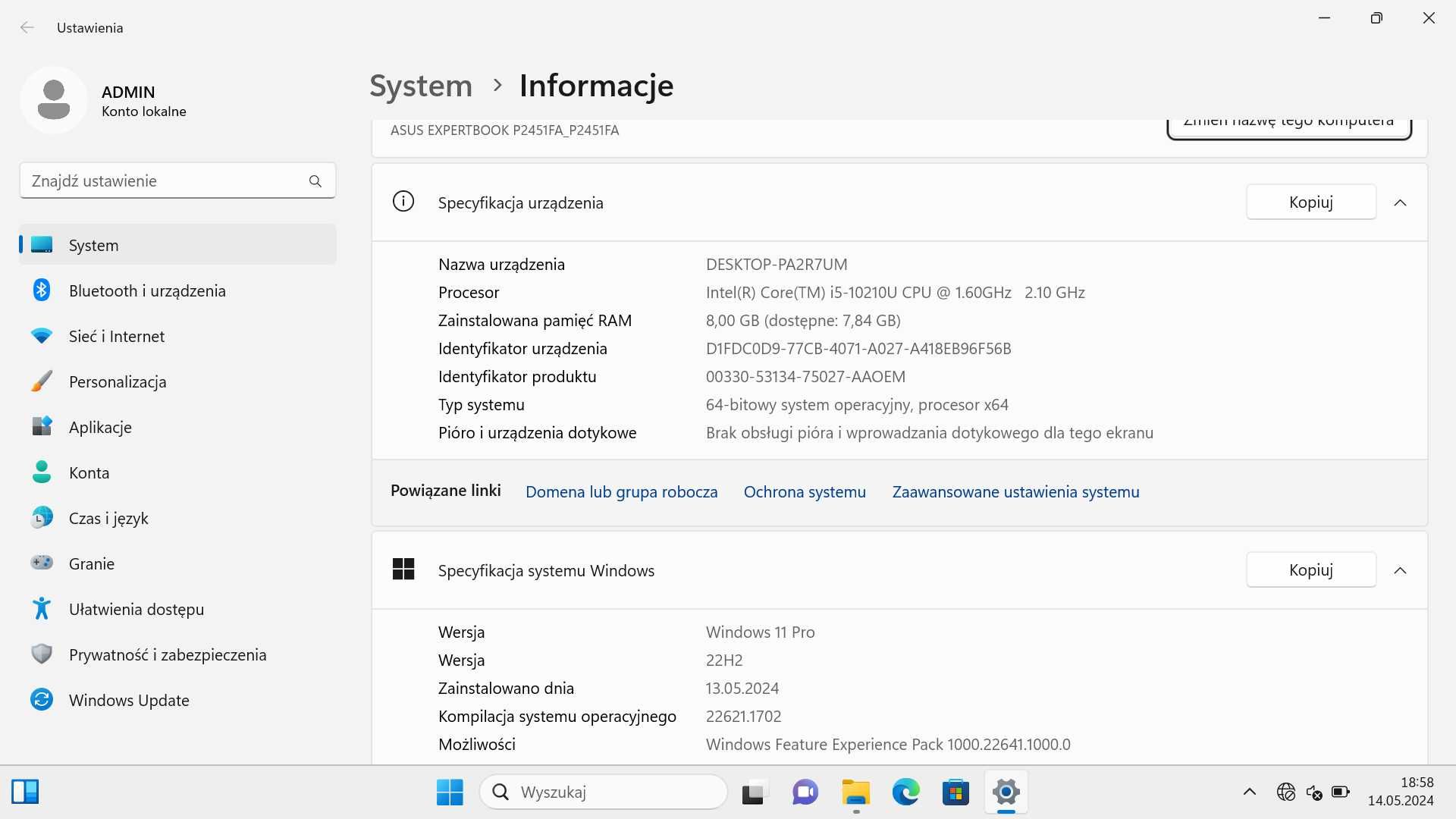
Task: Click the info icon beside Specyfikacja urządzenia
Action: (x=403, y=202)
